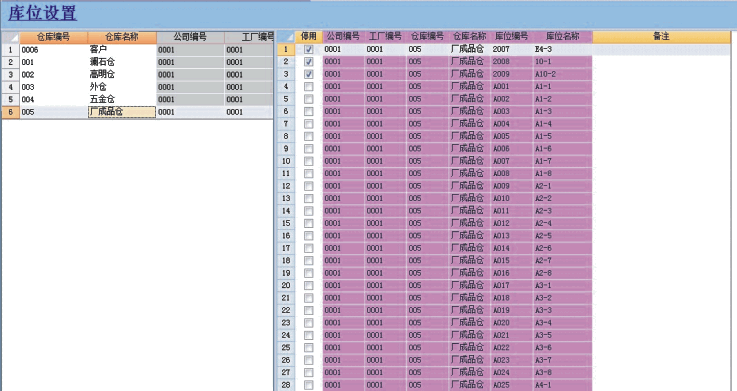Click 备注 cell for location 2007
The image size is (737, 391).
(662, 49)
